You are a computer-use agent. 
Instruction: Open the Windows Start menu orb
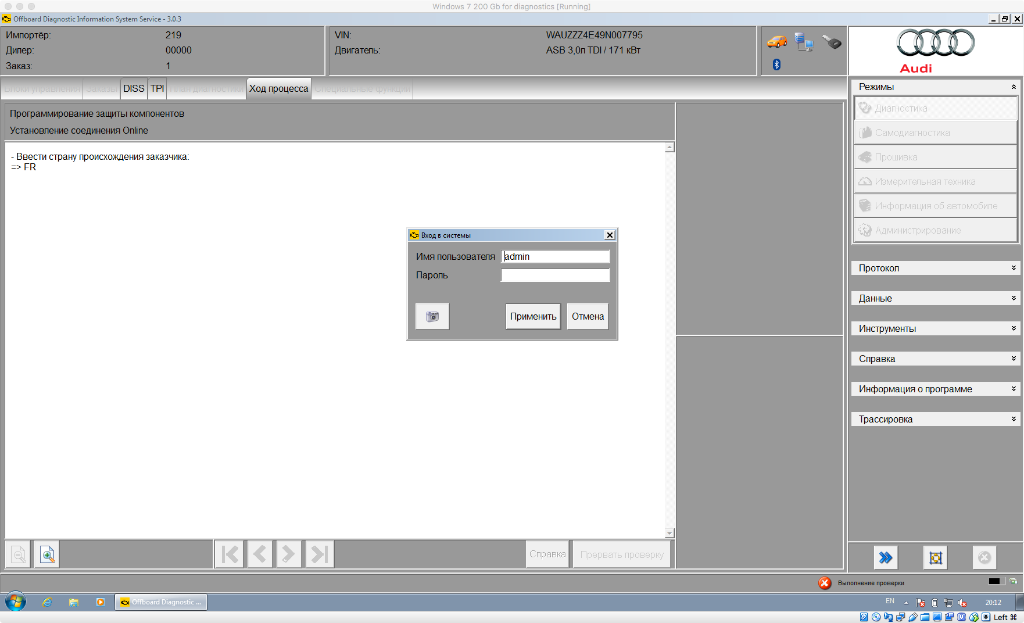click(x=16, y=602)
